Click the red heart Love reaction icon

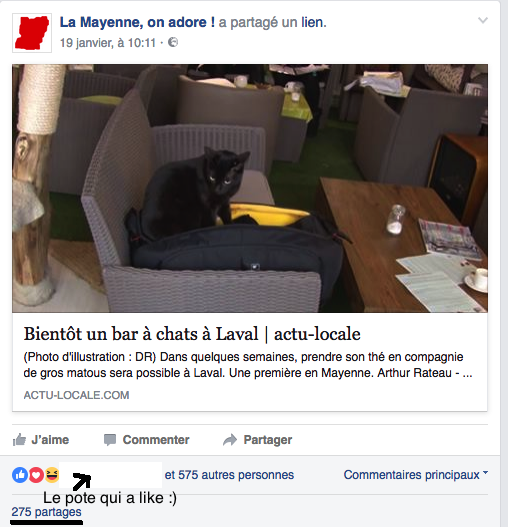36,475
